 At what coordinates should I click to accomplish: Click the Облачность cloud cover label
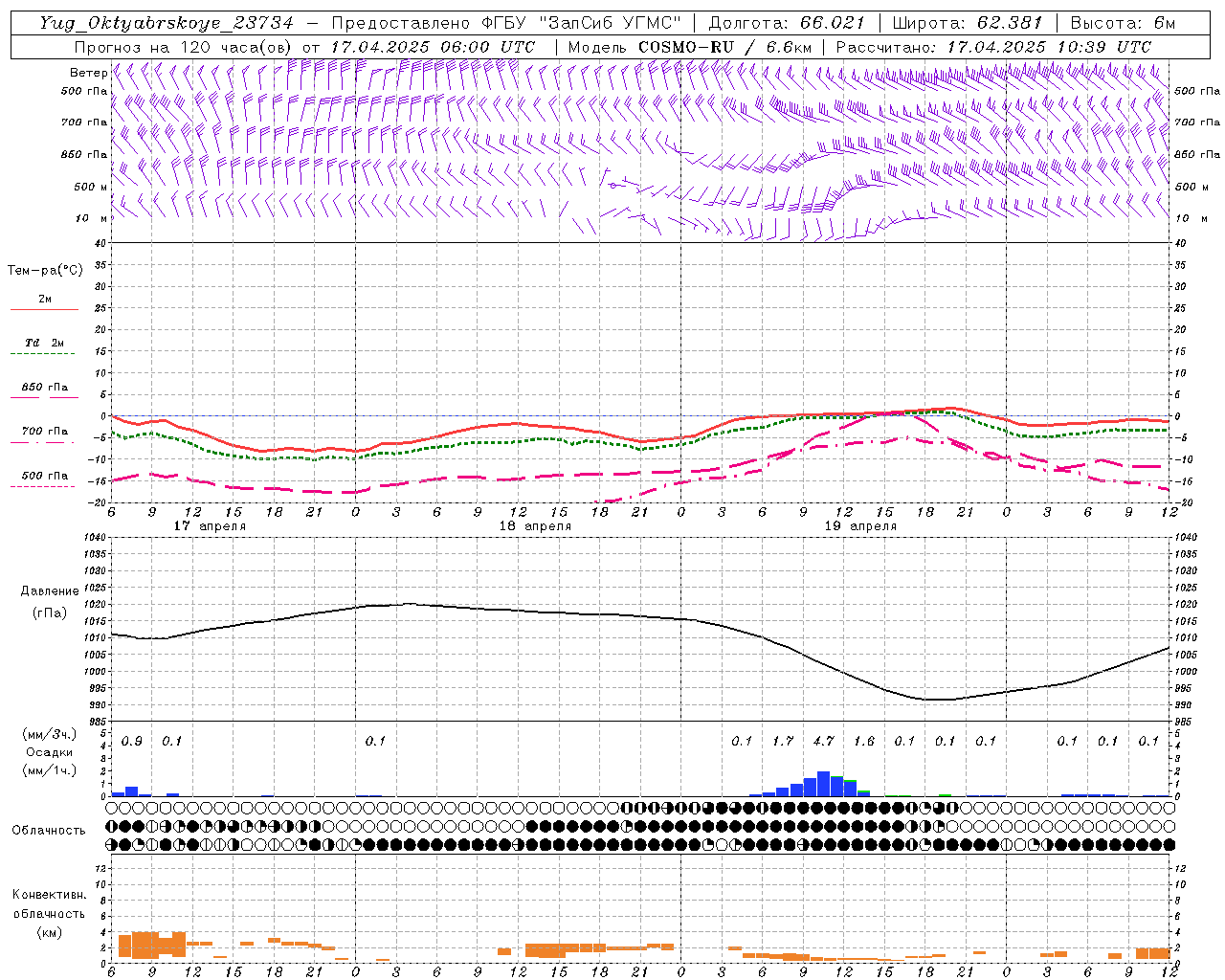pyautogui.click(x=49, y=831)
